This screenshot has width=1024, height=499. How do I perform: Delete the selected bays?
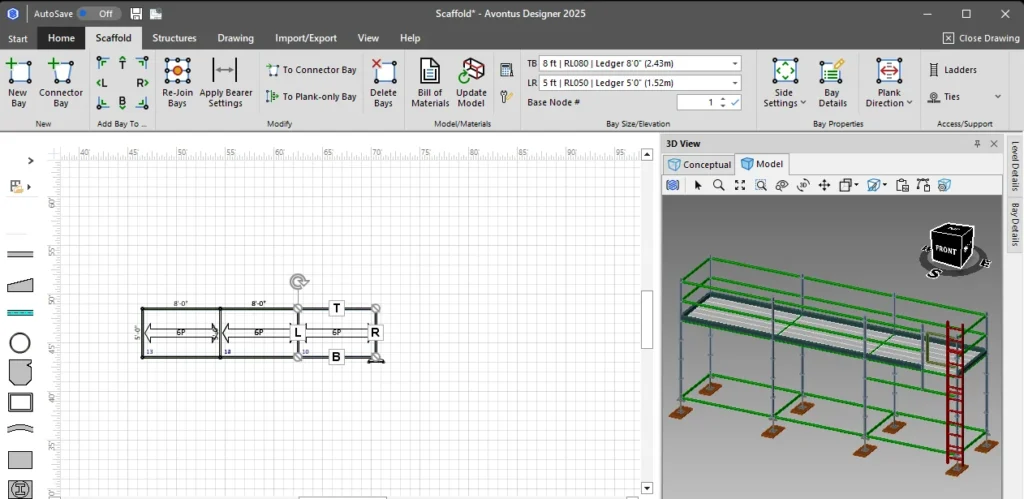pyautogui.click(x=383, y=72)
